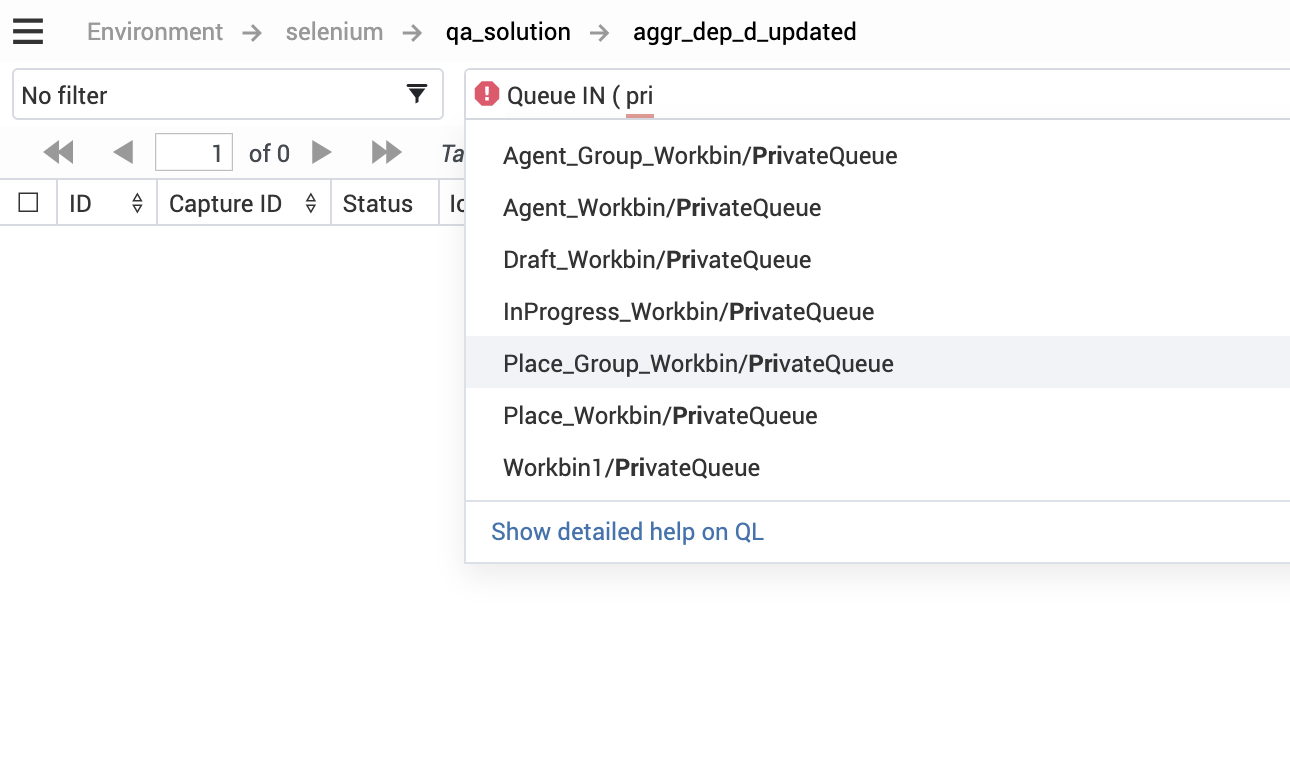Select the highlighted Place_Group_Workbin/PrivateQueue option
The width and height of the screenshot is (1290, 760).
[x=698, y=364]
